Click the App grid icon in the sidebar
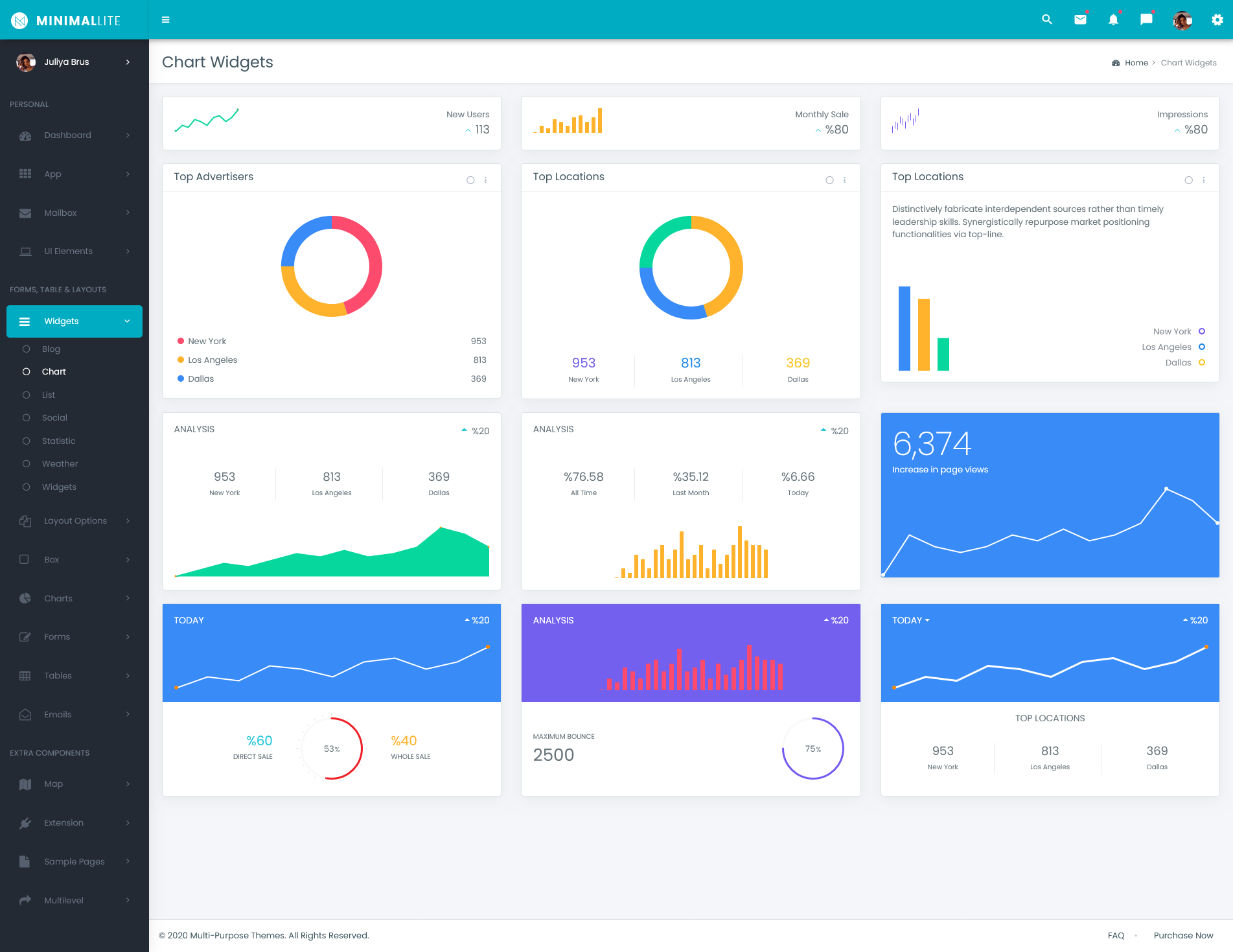The image size is (1233, 952). 25,174
